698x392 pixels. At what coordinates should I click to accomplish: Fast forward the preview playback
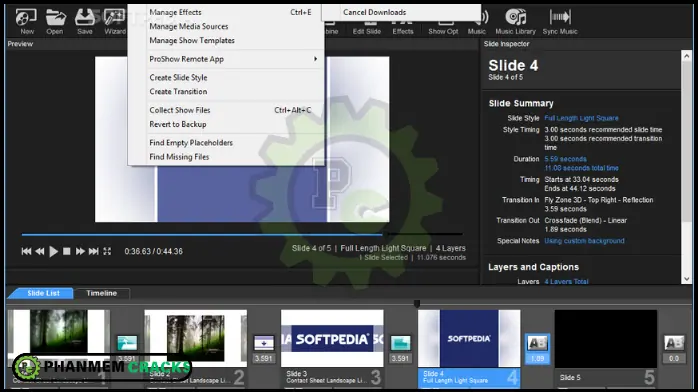tap(80, 251)
